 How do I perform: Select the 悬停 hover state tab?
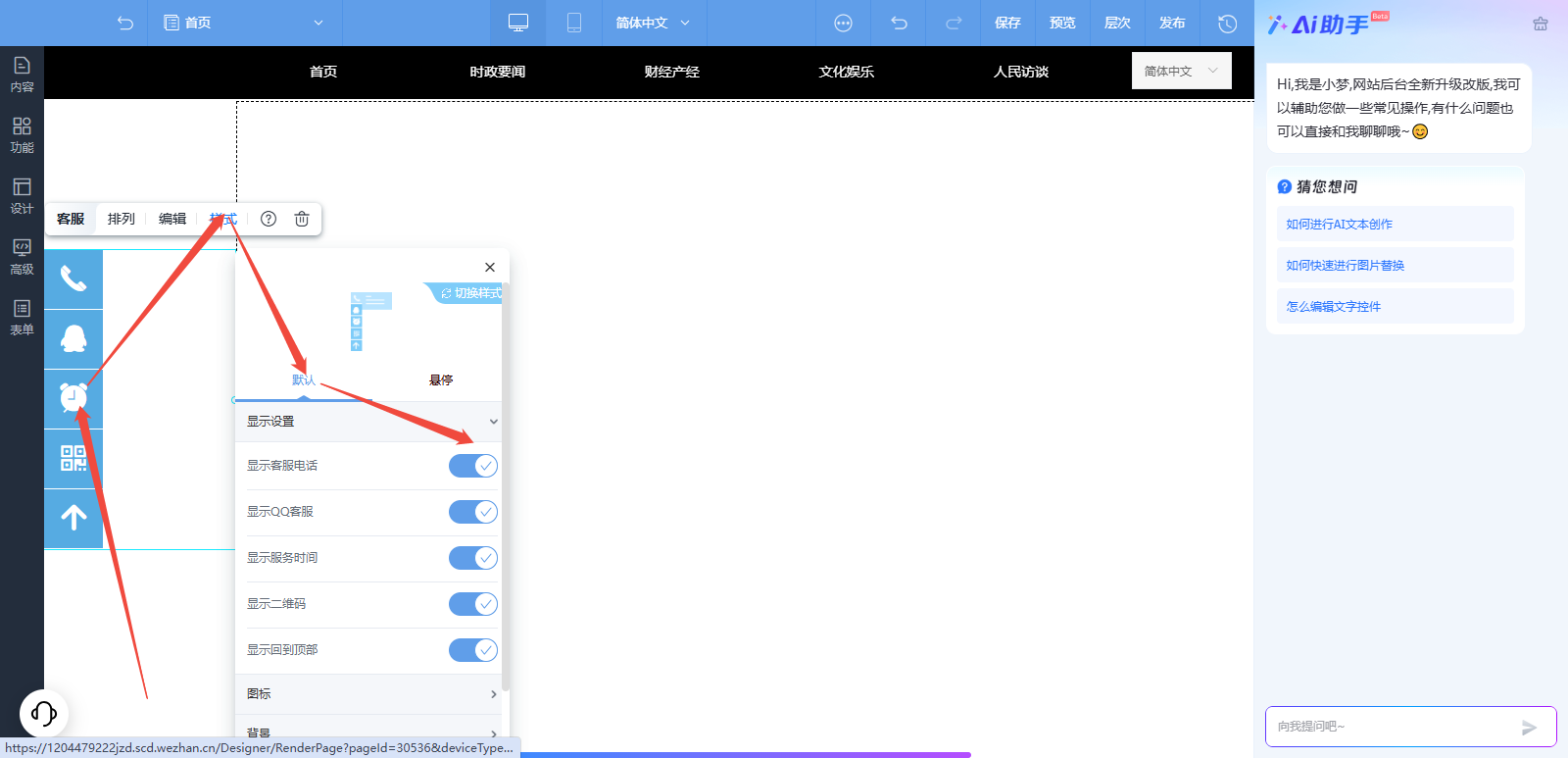[x=441, y=380]
